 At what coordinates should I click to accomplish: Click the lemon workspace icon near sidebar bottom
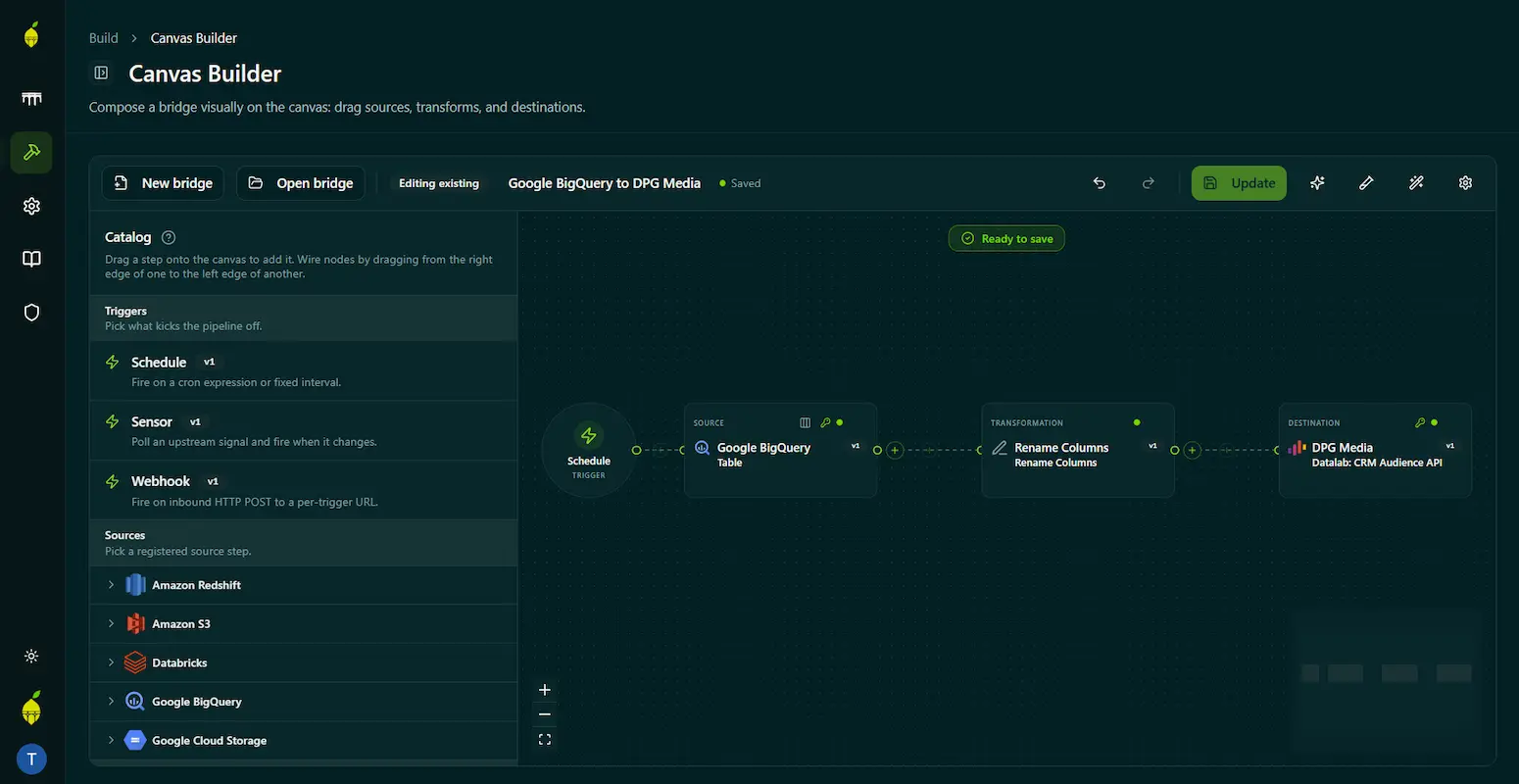(x=31, y=708)
